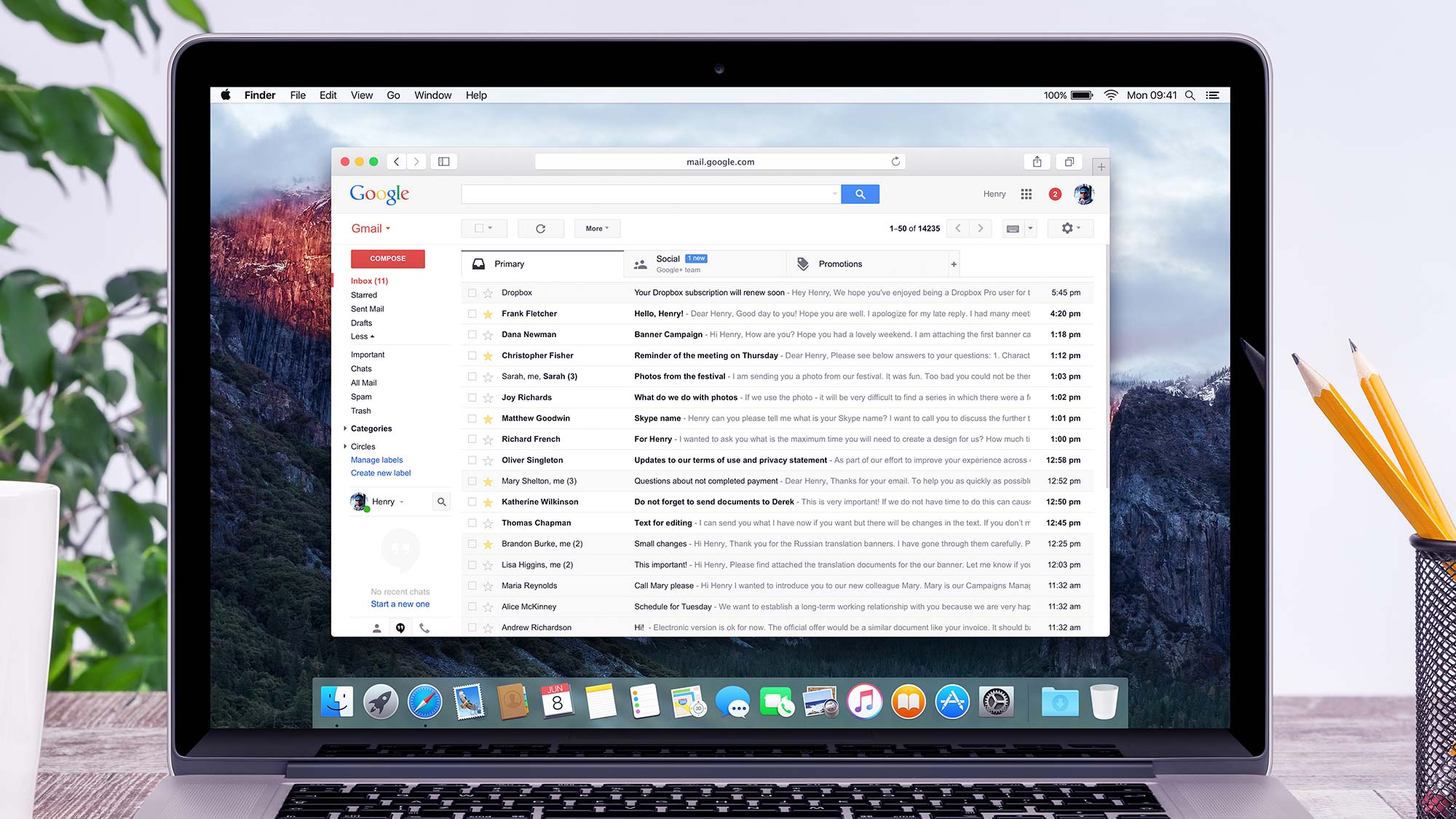
Task: Toggle star on Christopher Fisher email
Action: coord(490,355)
